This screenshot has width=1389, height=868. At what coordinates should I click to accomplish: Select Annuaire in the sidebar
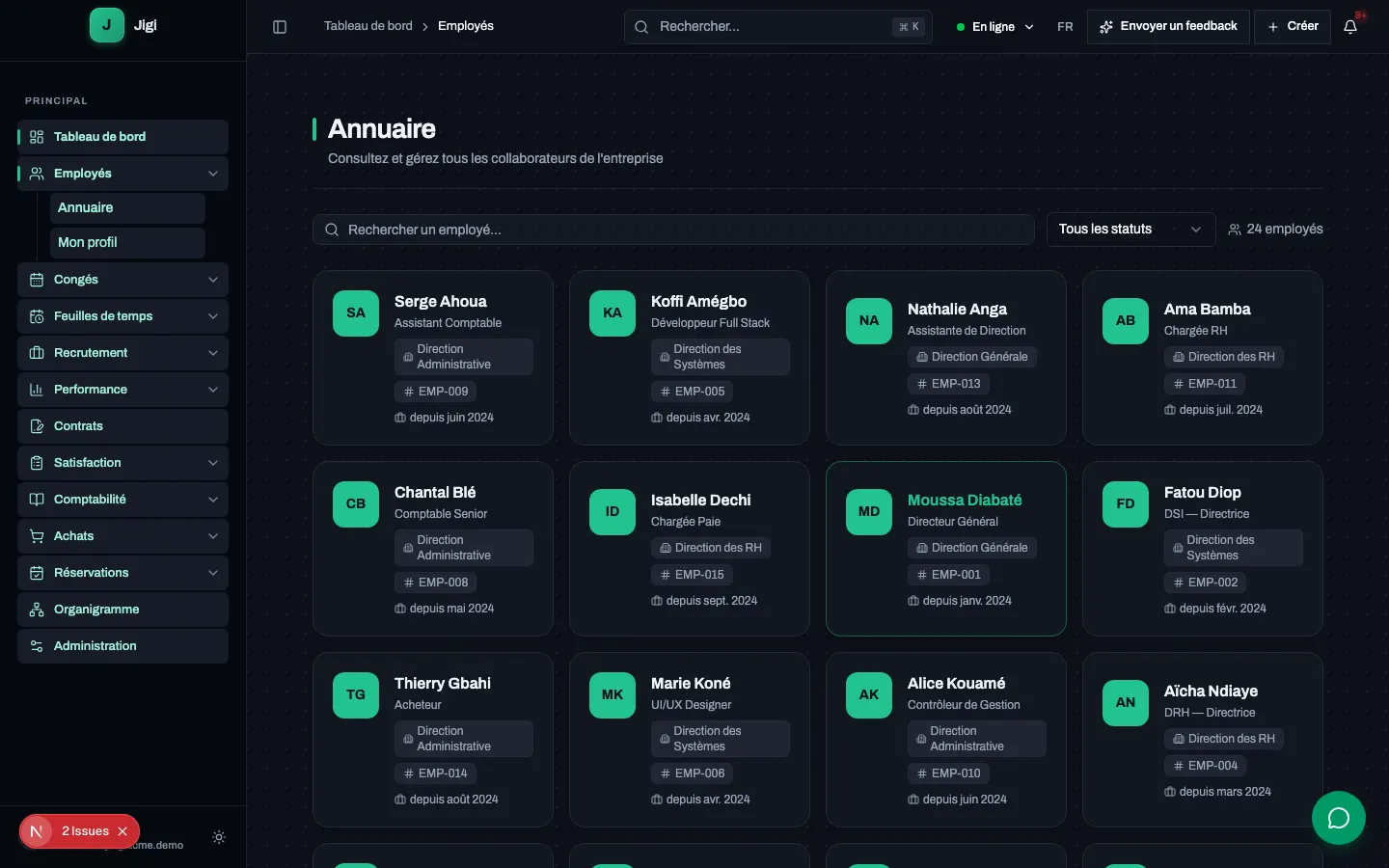pos(127,208)
